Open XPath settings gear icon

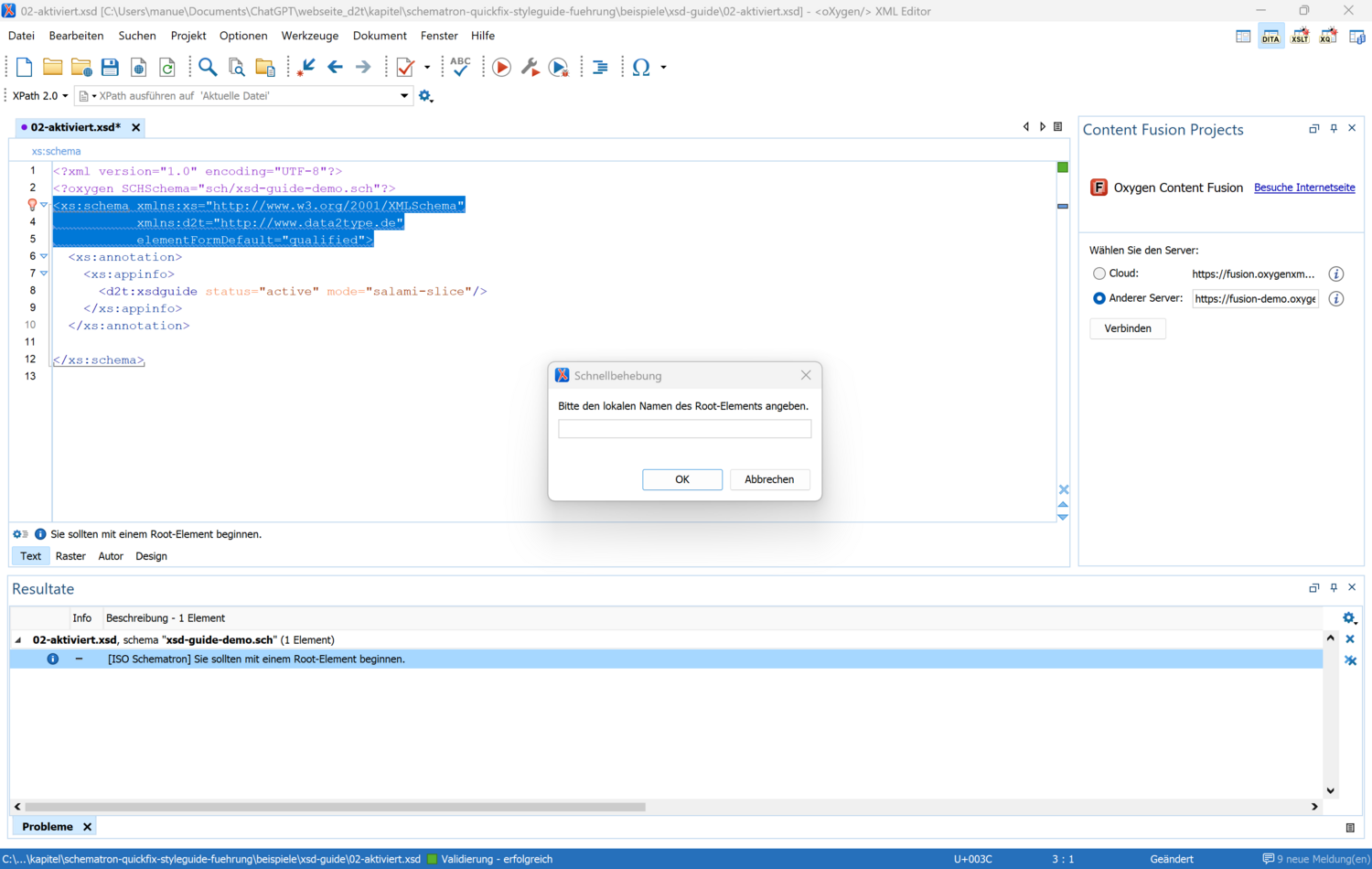425,96
